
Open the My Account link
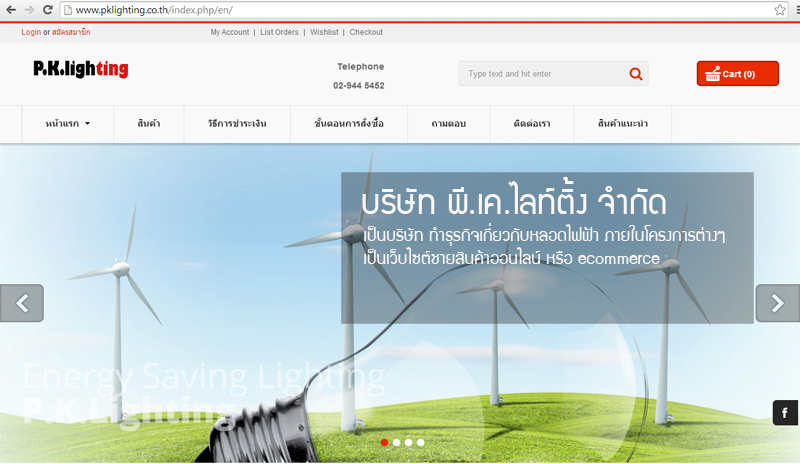230,32
